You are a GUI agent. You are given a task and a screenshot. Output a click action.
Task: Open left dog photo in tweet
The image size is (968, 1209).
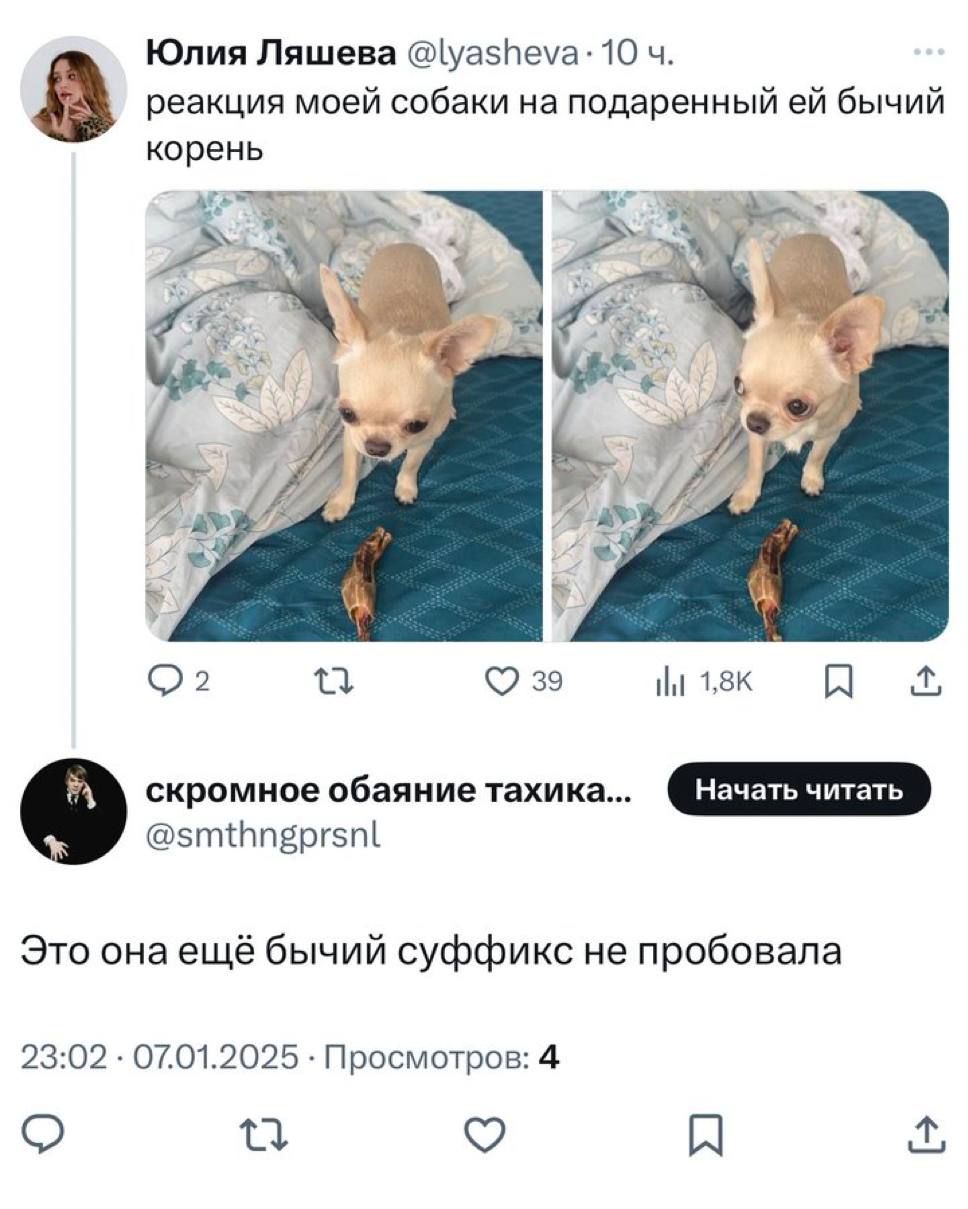(343, 416)
